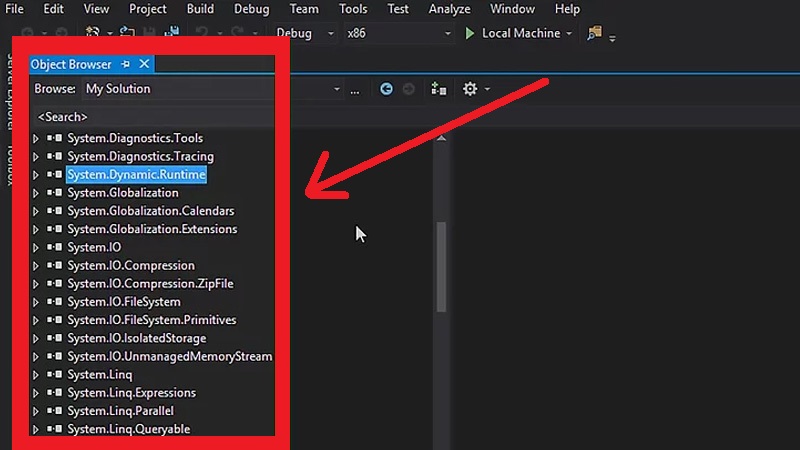Image resolution: width=800 pixels, height=450 pixels.
Task: Click assembly icon of System.IO.Compression
Action: (55, 265)
